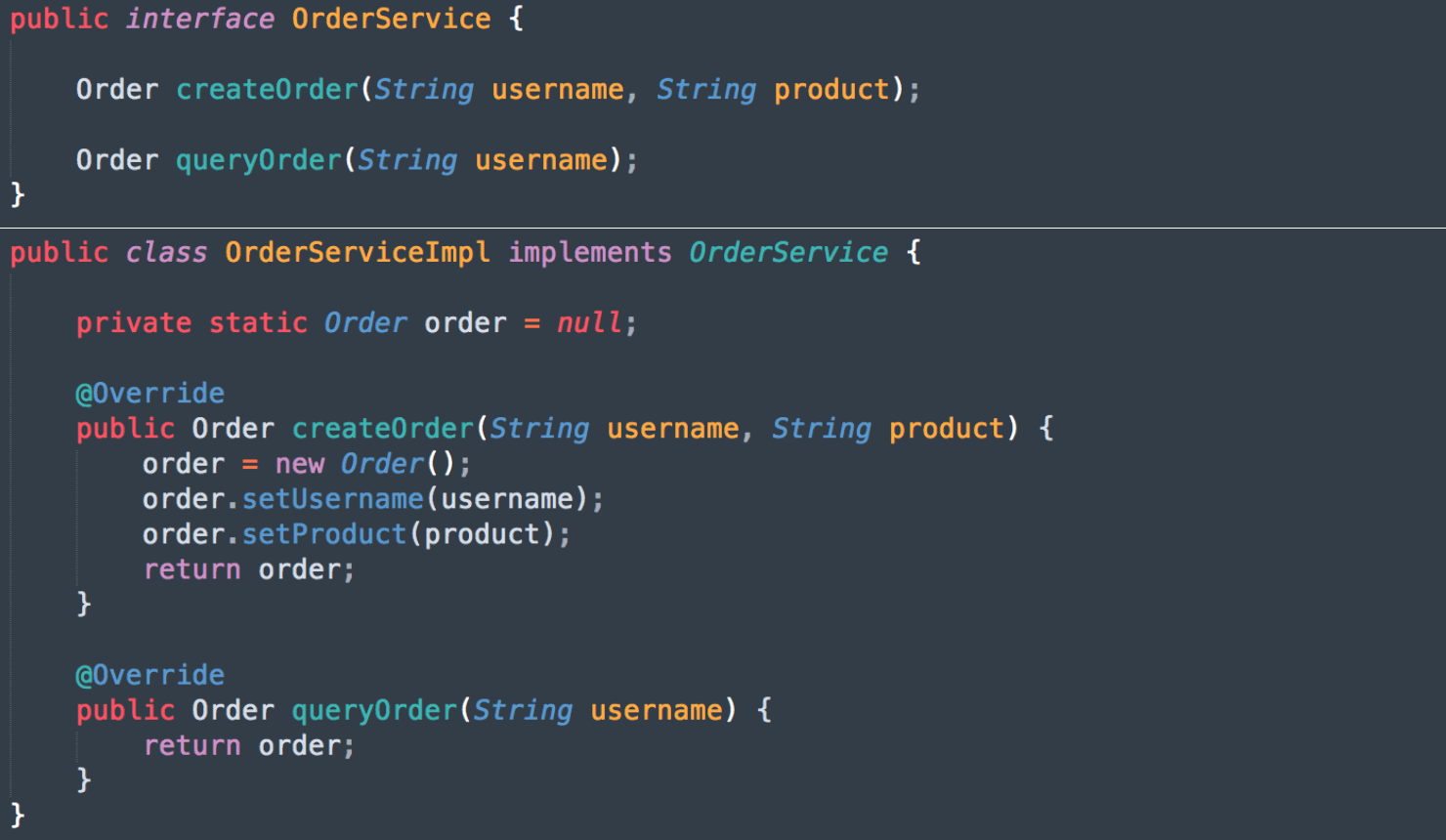Click the OrderServiceImpl class name
Screen dimensions: 1446x840
click(357, 252)
